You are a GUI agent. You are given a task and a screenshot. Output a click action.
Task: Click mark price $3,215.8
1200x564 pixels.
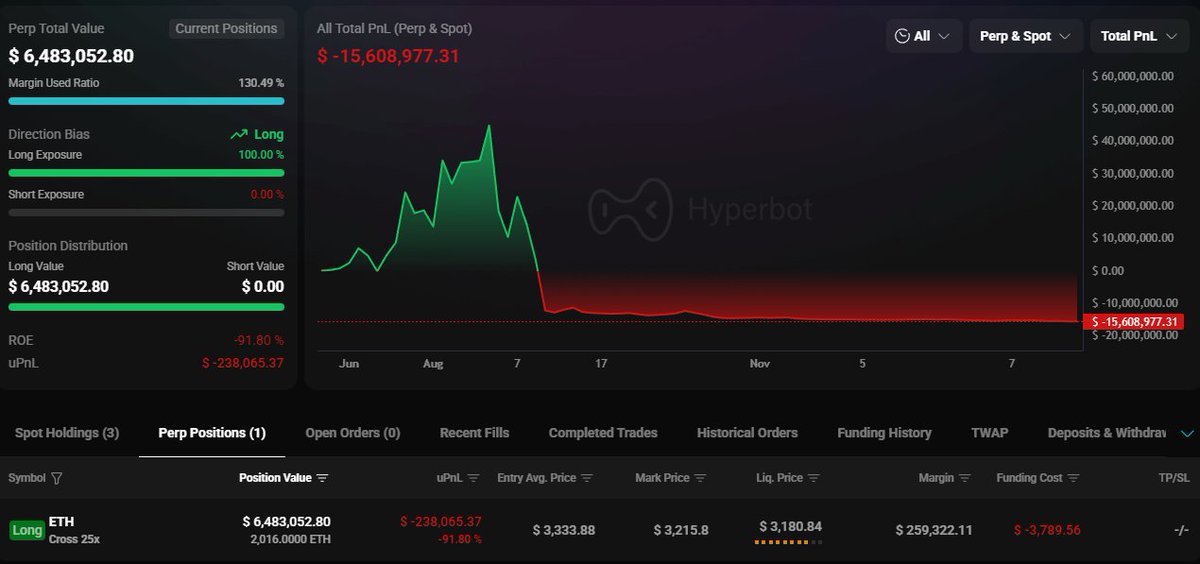point(681,530)
